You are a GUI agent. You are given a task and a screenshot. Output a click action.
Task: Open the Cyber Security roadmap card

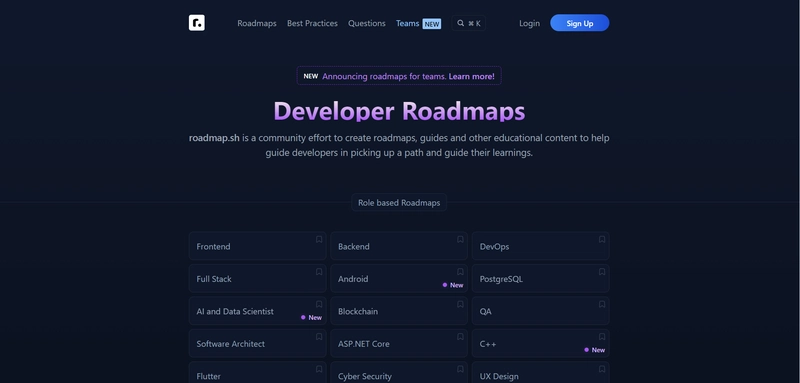coord(399,373)
